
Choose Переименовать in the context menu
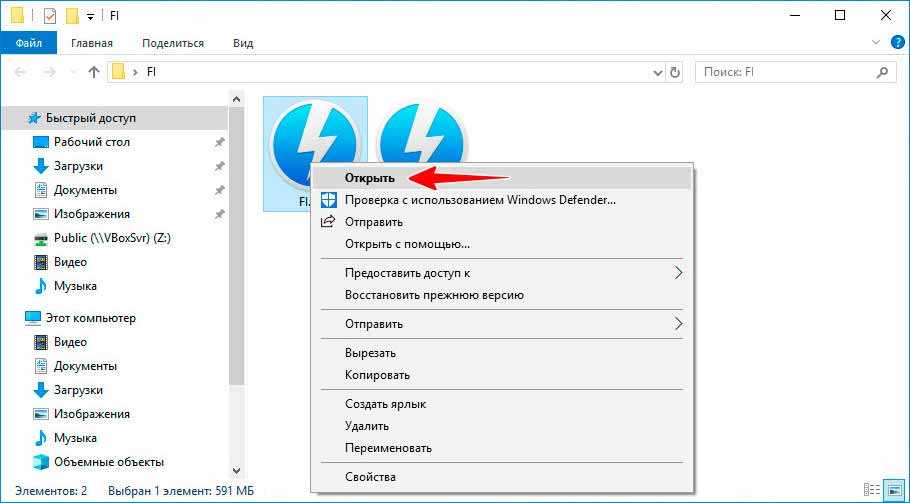(388, 448)
